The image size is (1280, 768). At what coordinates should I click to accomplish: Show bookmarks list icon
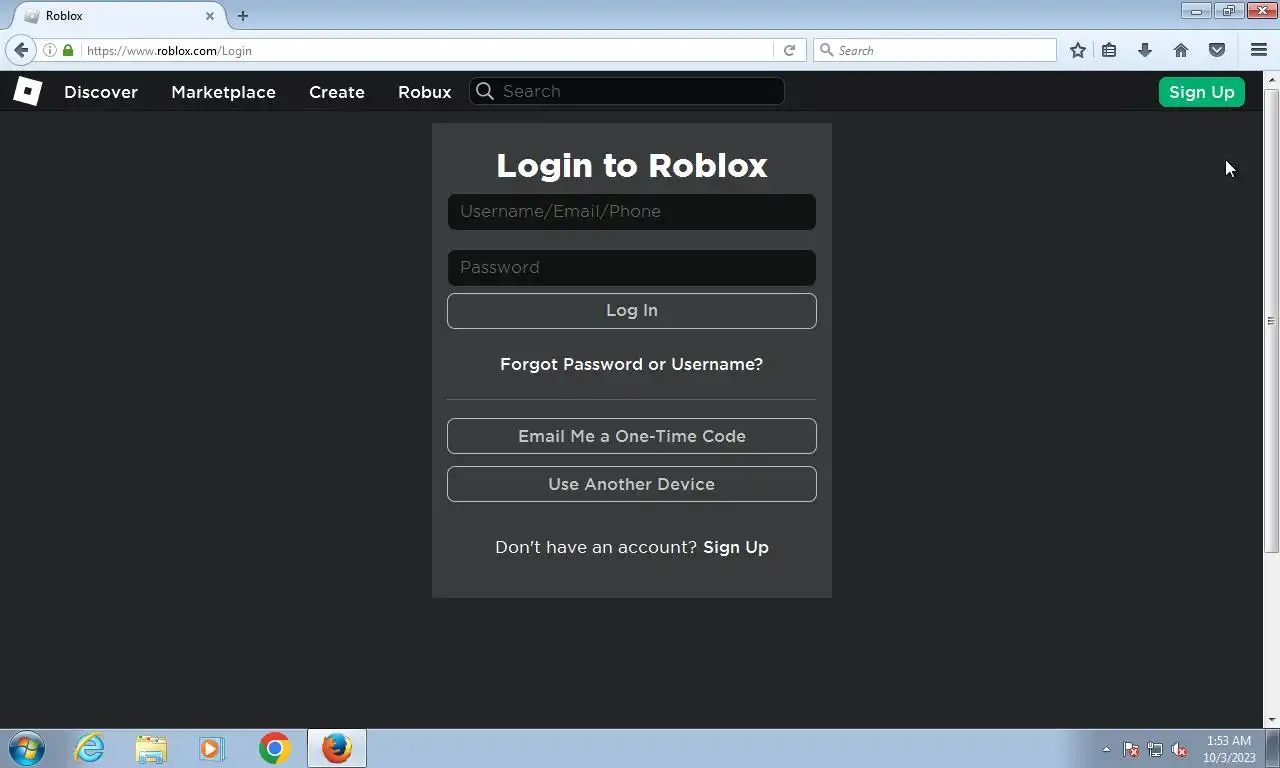click(1109, 50)
